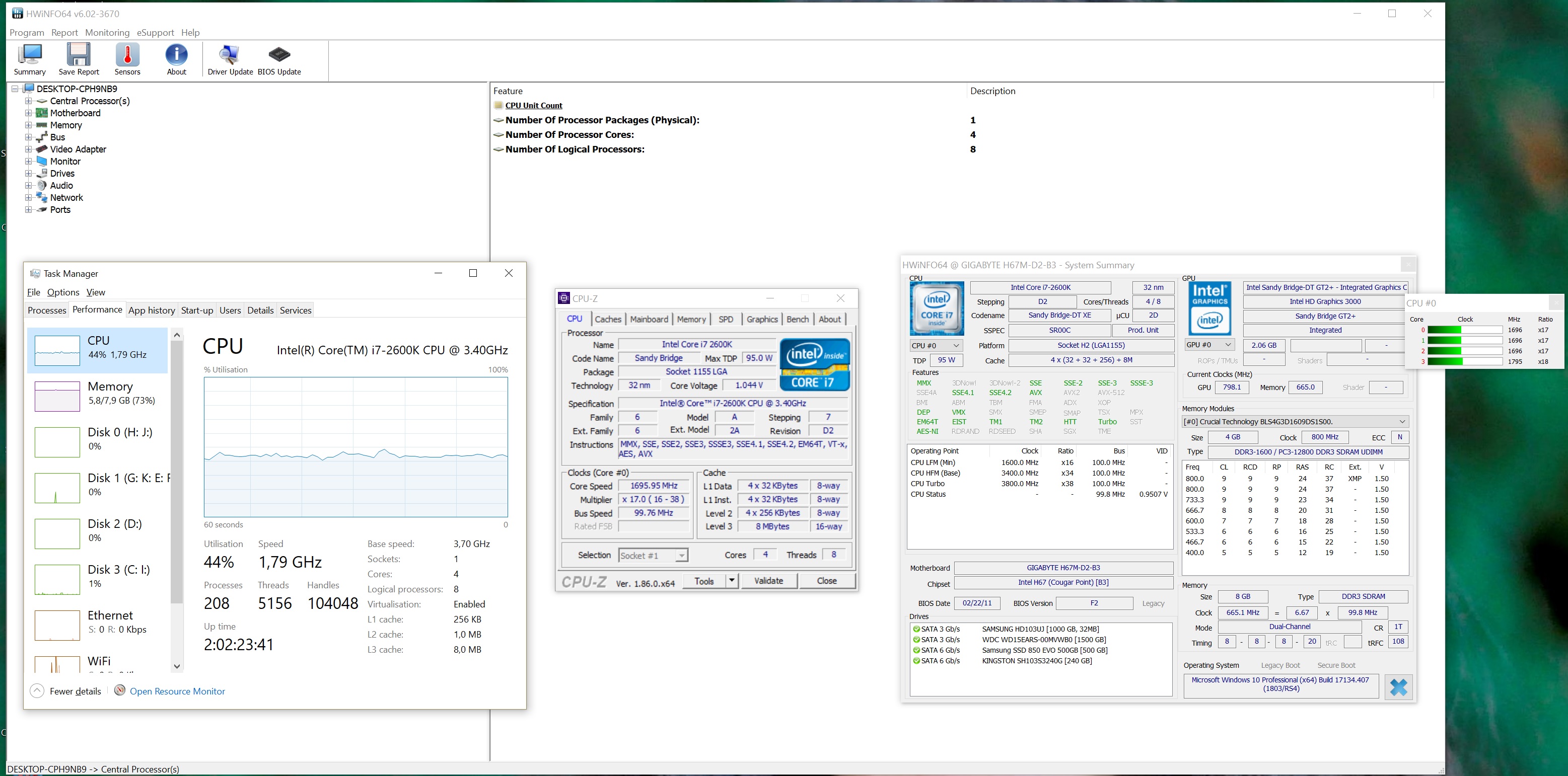Click the Motherboard tree icon

pyautogui.click(x=41, y=113)
